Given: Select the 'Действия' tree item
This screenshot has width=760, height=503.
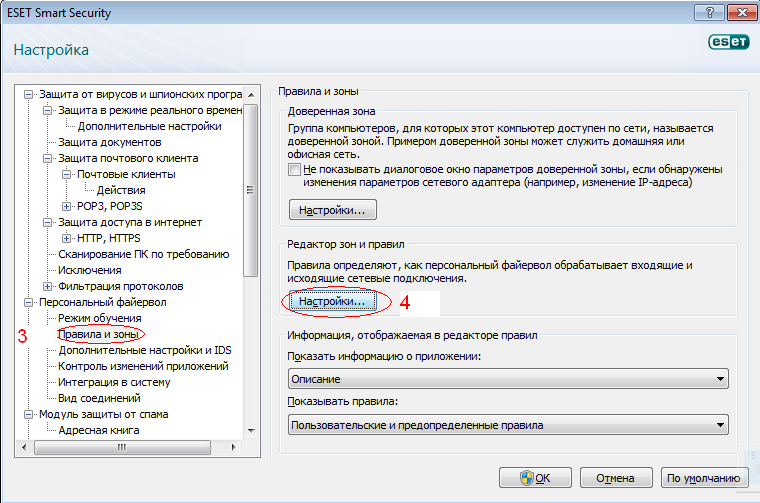Looking at the screenshot, I should point(121,190).
